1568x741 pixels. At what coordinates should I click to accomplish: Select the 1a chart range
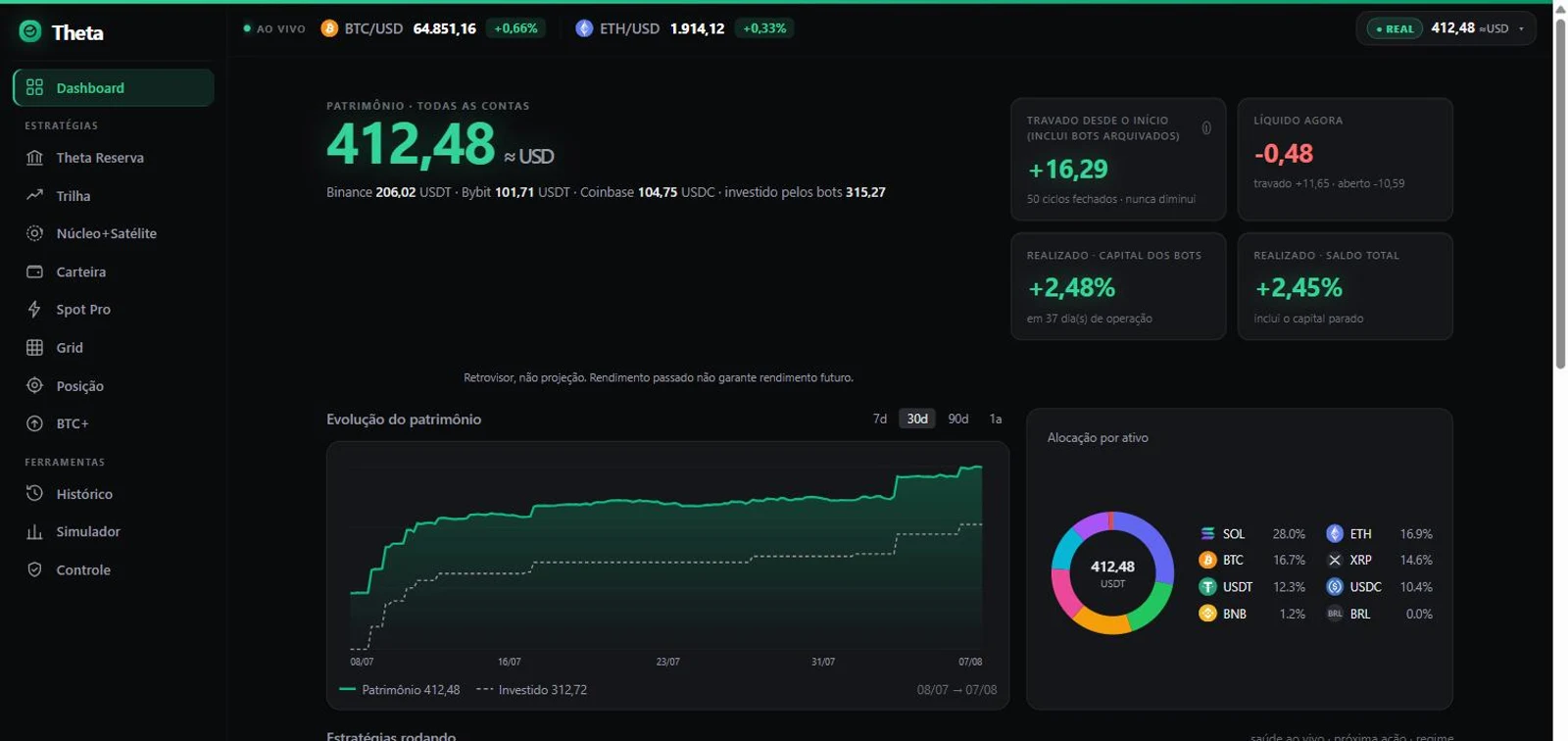[996, 419]
